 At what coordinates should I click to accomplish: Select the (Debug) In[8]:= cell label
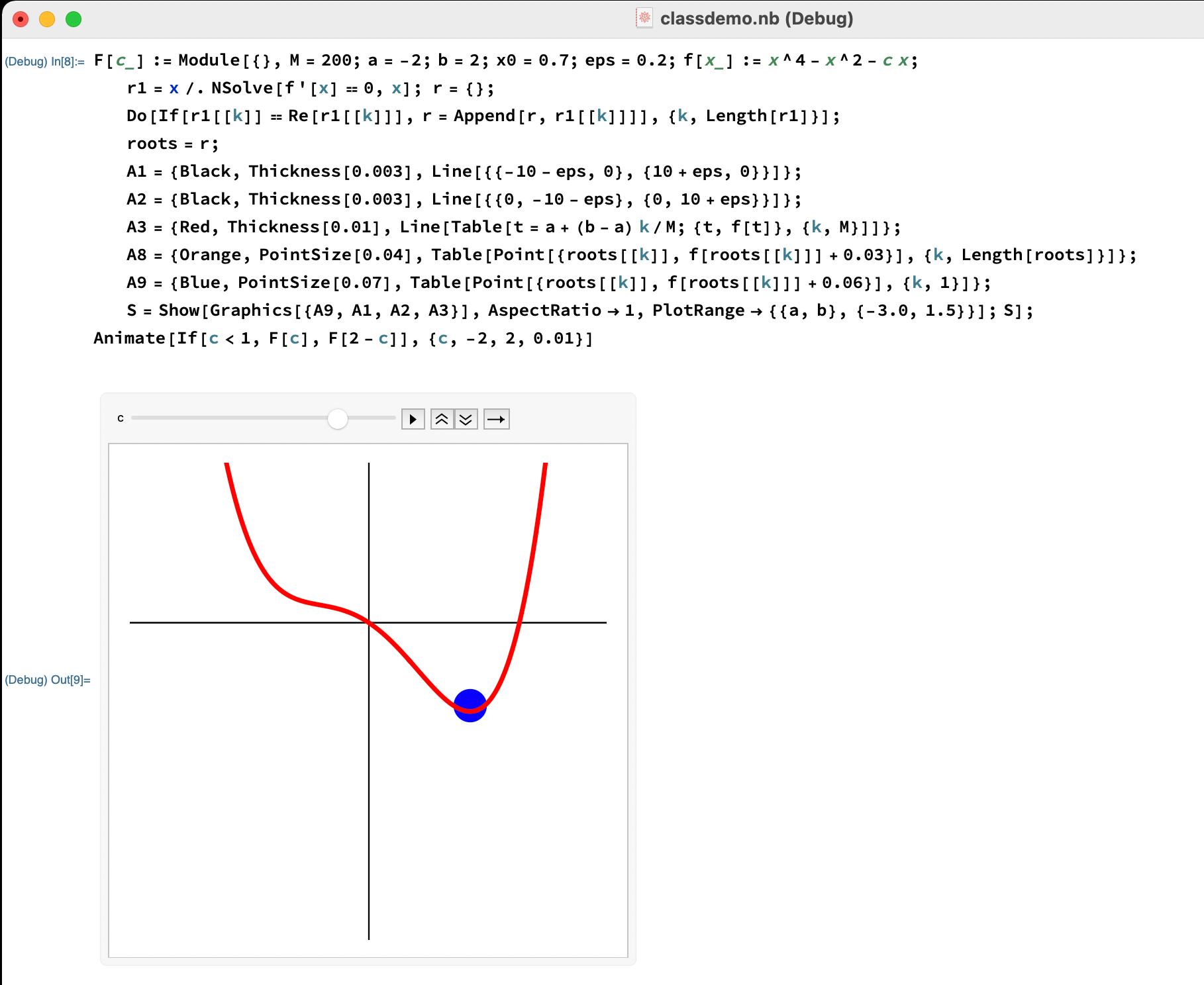44,62
